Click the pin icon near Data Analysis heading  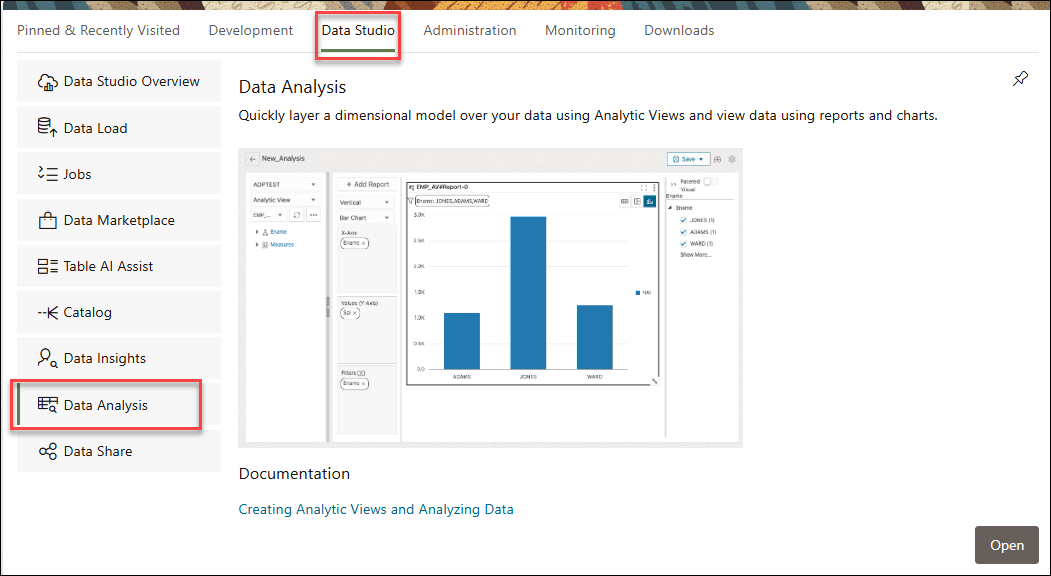point(1020,78)
